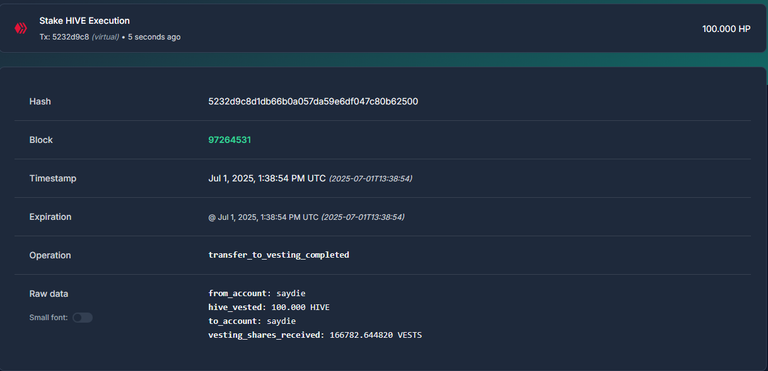
Task: Click the 5 seconds ago timestamp
Action: click(154, 37)
